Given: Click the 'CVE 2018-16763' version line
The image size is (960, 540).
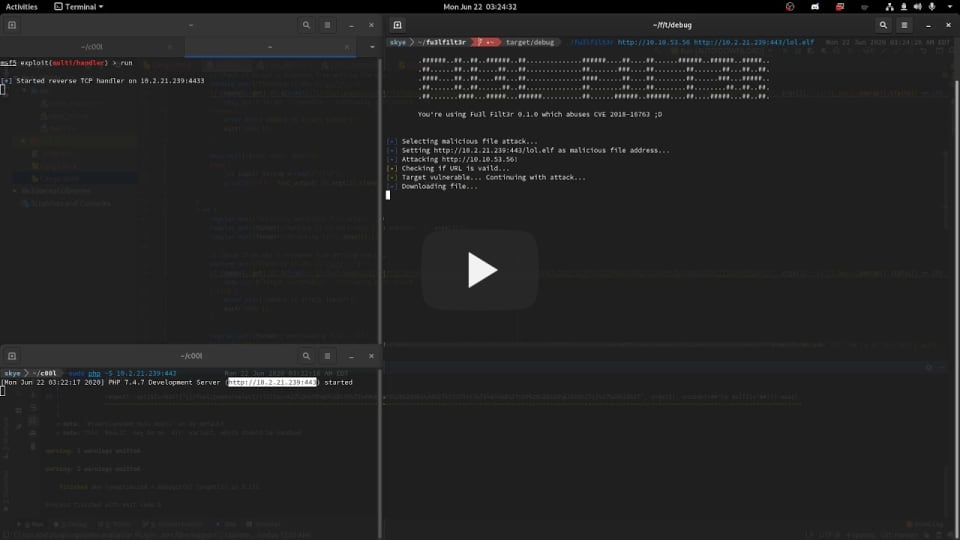Looking at the screenshot, I should [x=539, y=114].
